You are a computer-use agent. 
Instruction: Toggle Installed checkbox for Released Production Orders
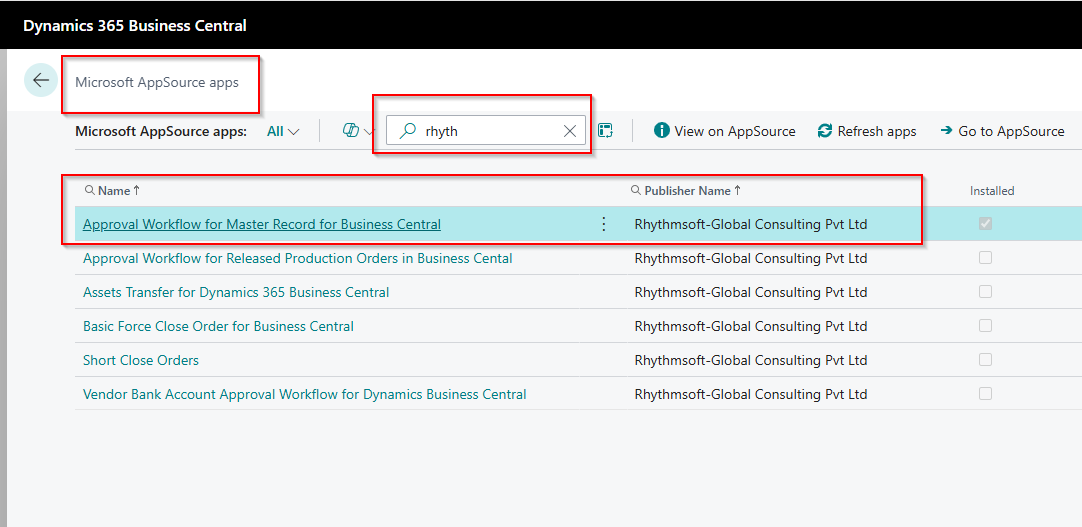coord(985,257)
